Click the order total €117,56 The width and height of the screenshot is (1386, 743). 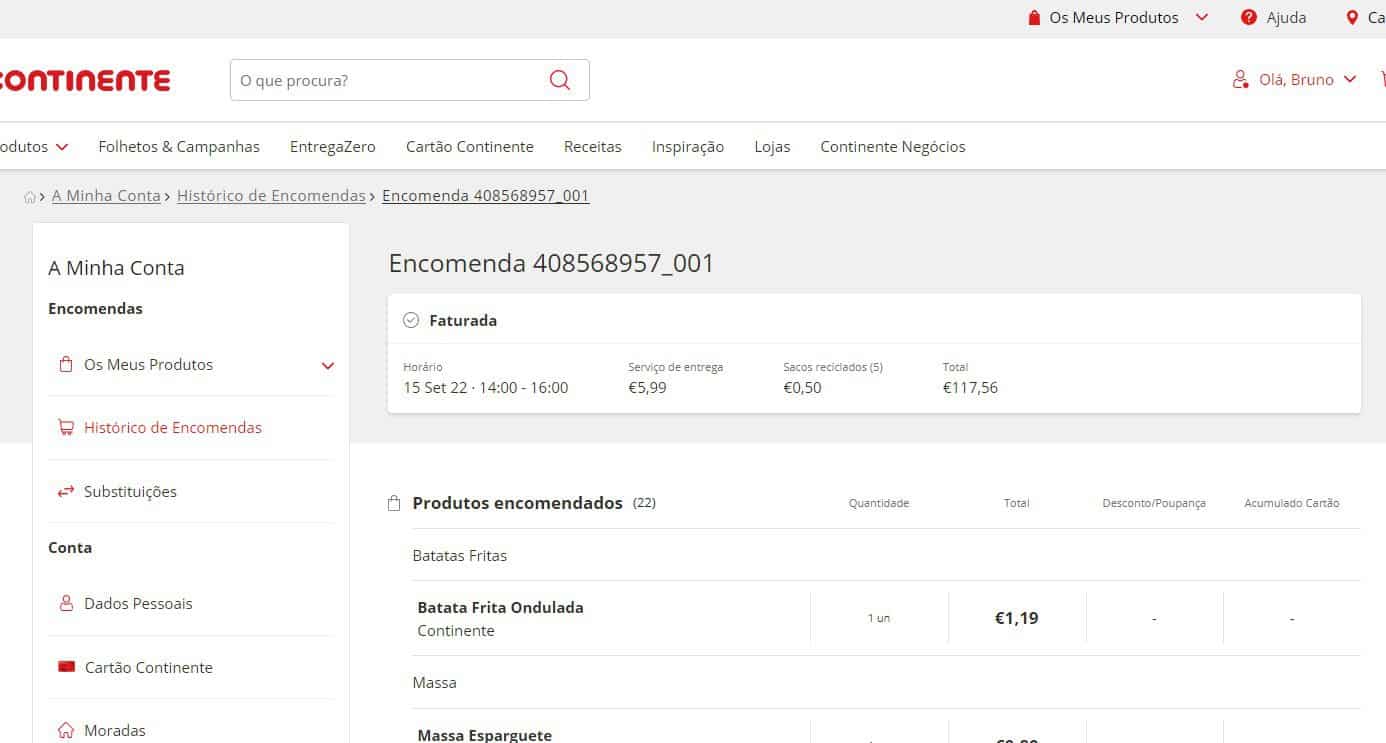(970, 388)
